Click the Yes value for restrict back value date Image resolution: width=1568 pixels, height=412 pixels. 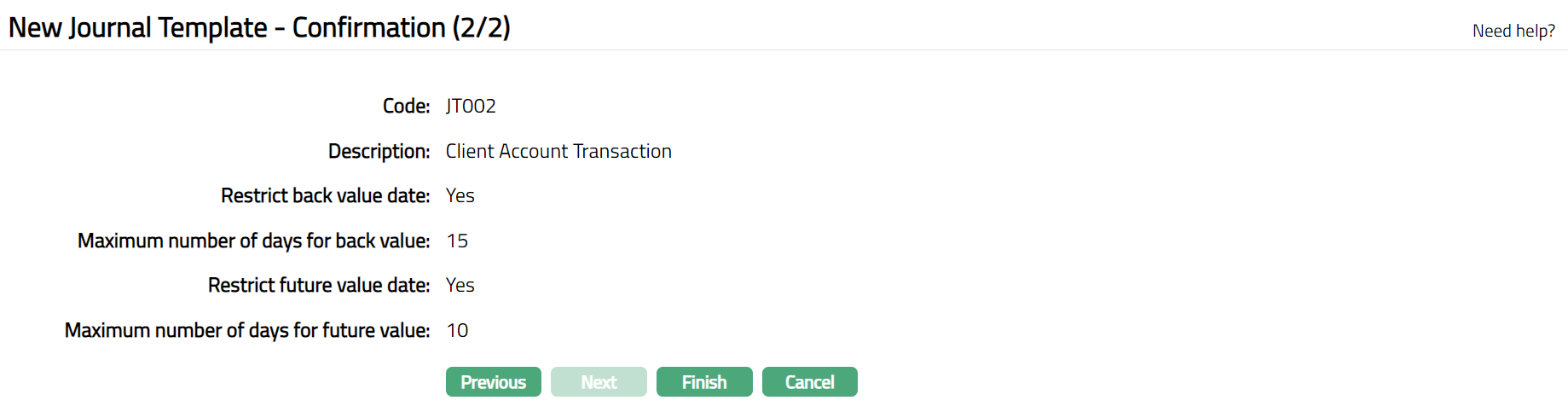(460, 195)
